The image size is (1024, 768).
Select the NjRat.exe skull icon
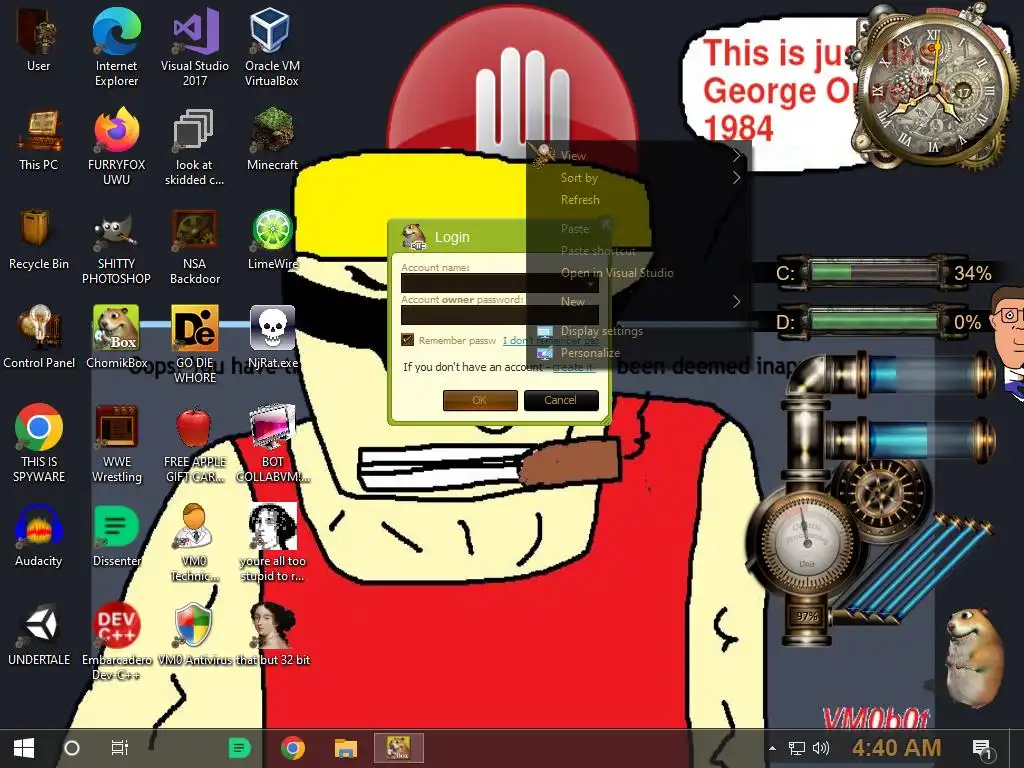[x=272, y=337]
